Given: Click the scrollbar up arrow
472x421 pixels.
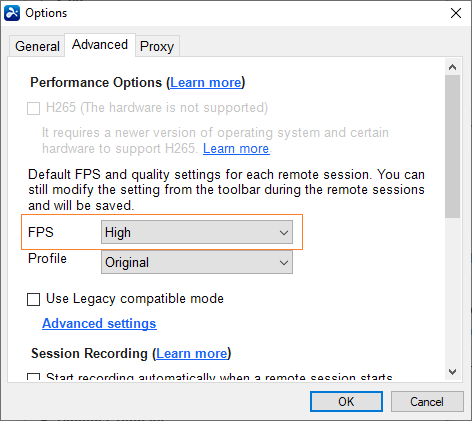Looking at the screenshot, I should (x=452, y=67).
